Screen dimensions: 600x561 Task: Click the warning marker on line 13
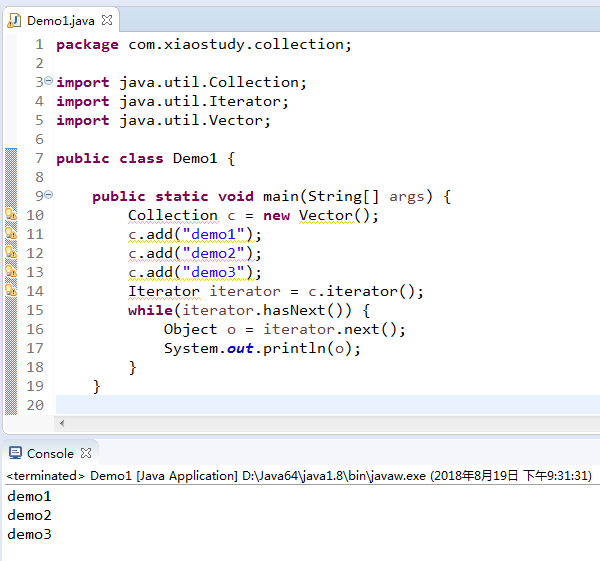[x=11, y=271]
